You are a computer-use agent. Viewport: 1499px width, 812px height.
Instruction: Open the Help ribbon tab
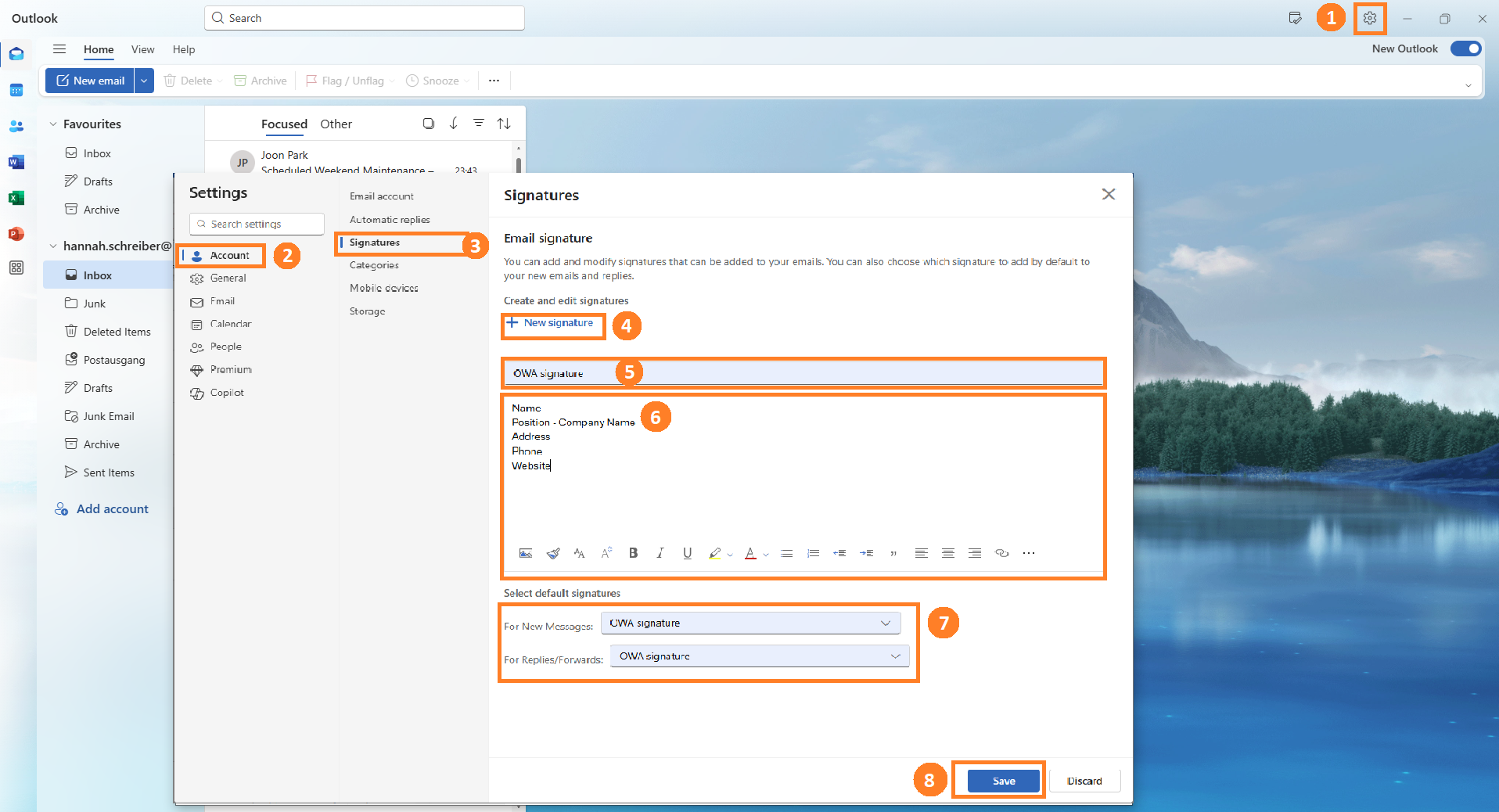(184, 49)
